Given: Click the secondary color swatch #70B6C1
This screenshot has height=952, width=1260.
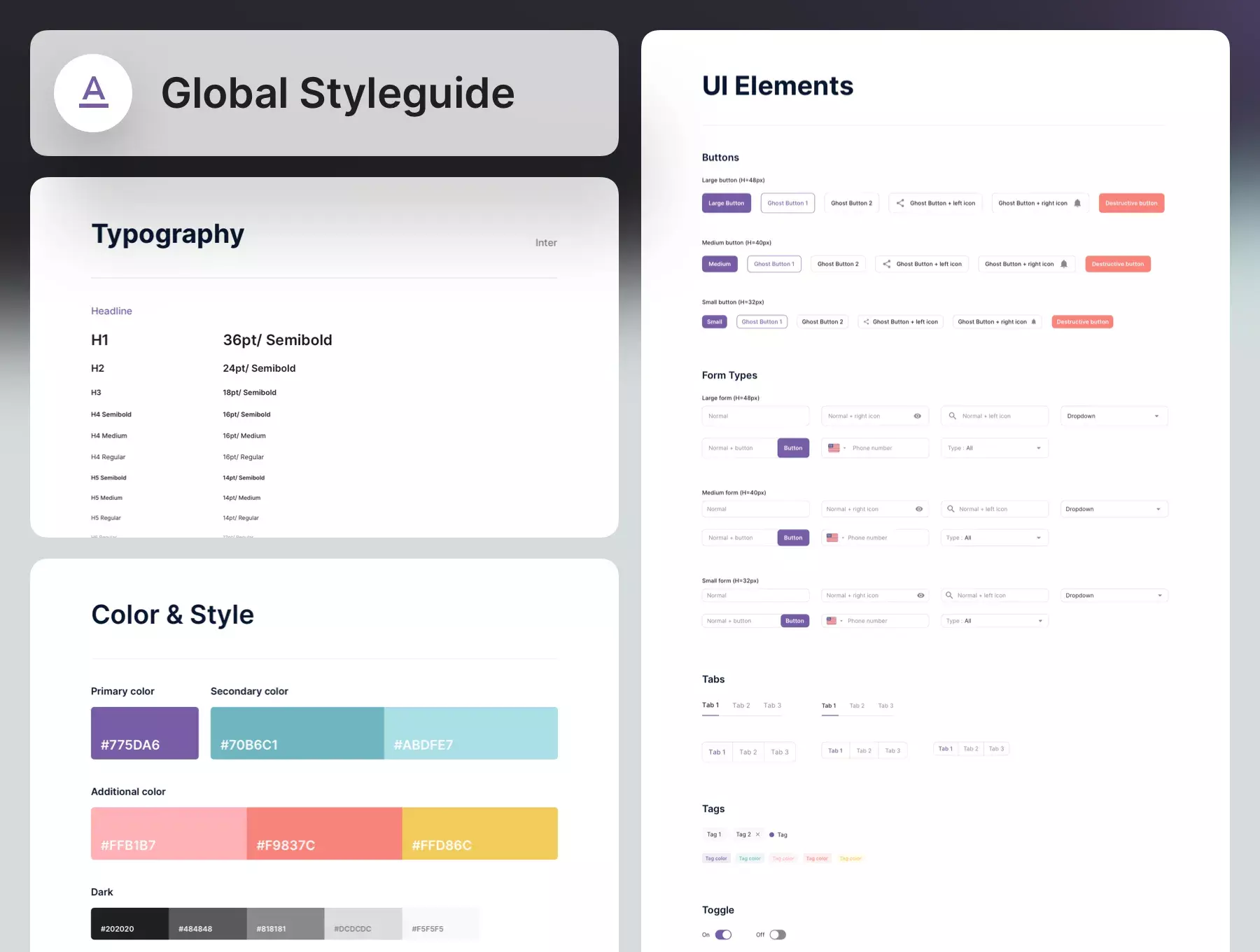Looking at the screenshot, I should 297,733.
